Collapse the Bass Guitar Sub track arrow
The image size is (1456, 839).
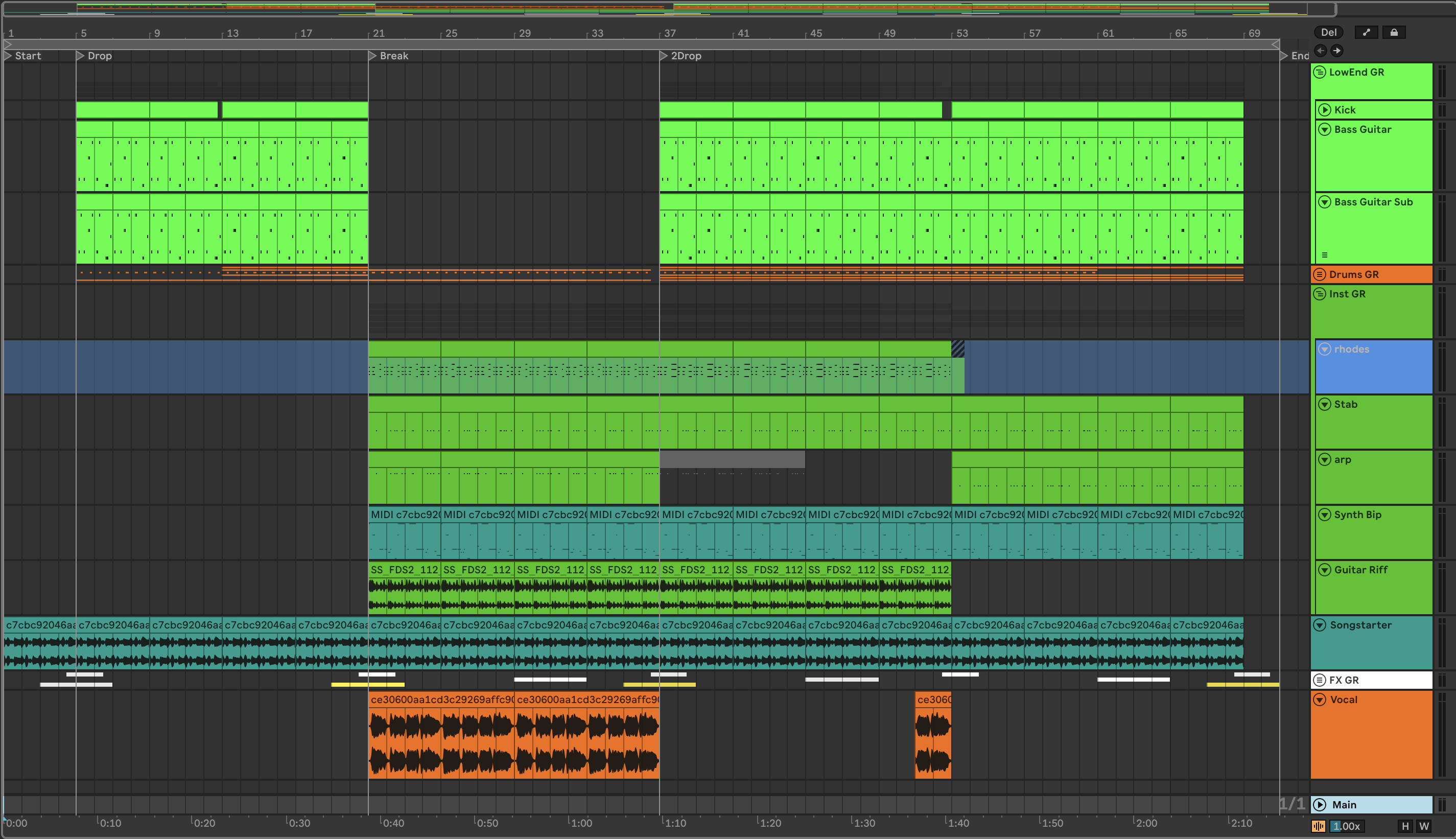(1325, 202)
